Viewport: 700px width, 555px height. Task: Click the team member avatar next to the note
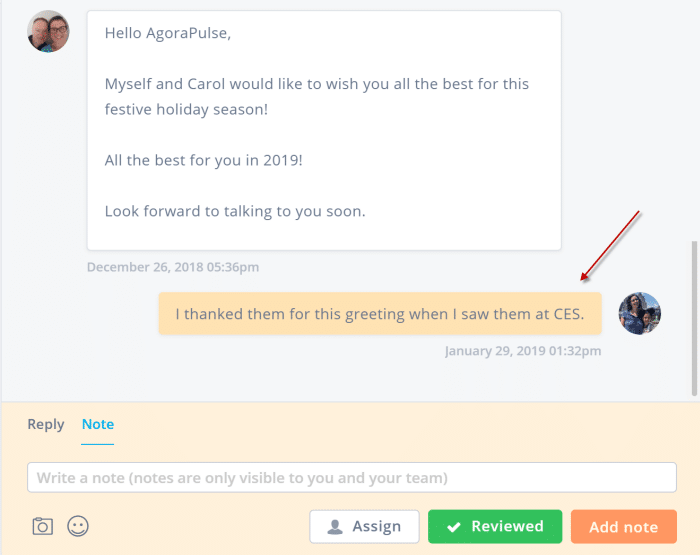point(640,313)
